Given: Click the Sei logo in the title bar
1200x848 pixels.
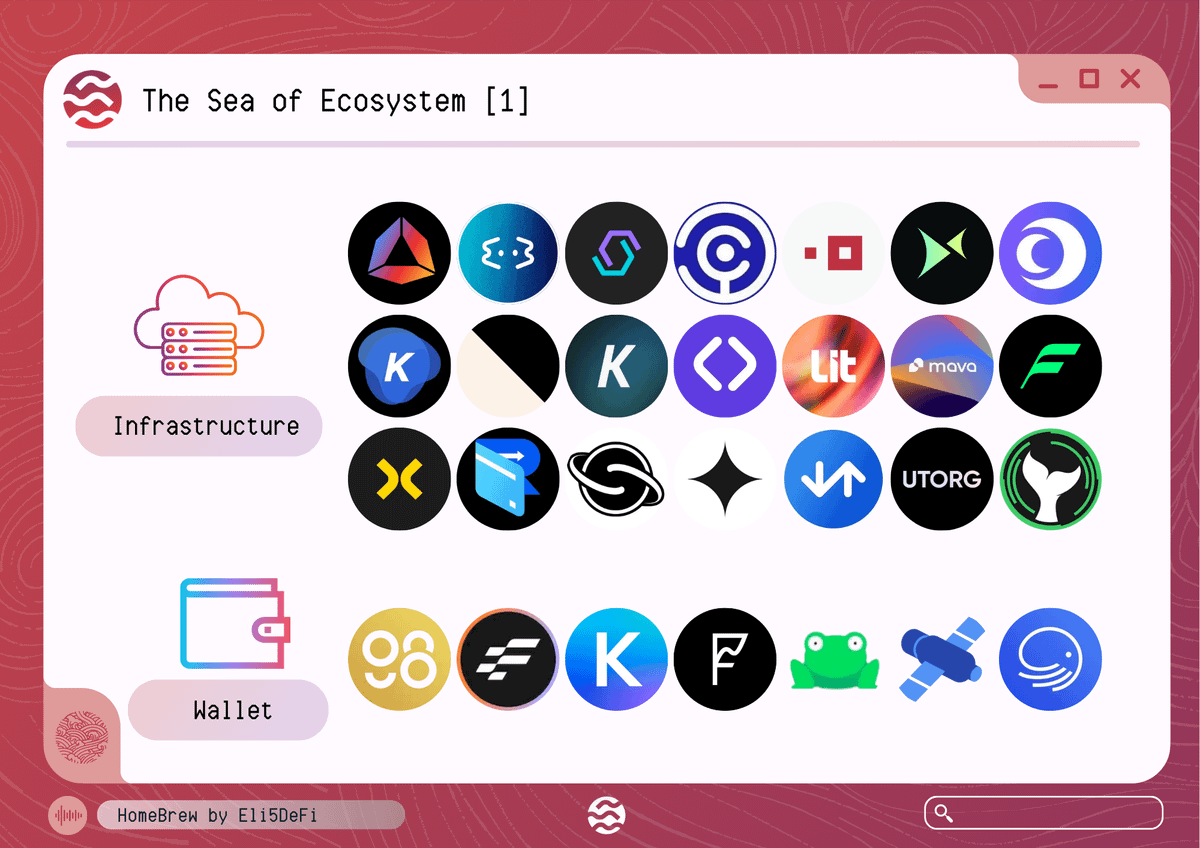Looking at the screenshot, I should point(92,100).
